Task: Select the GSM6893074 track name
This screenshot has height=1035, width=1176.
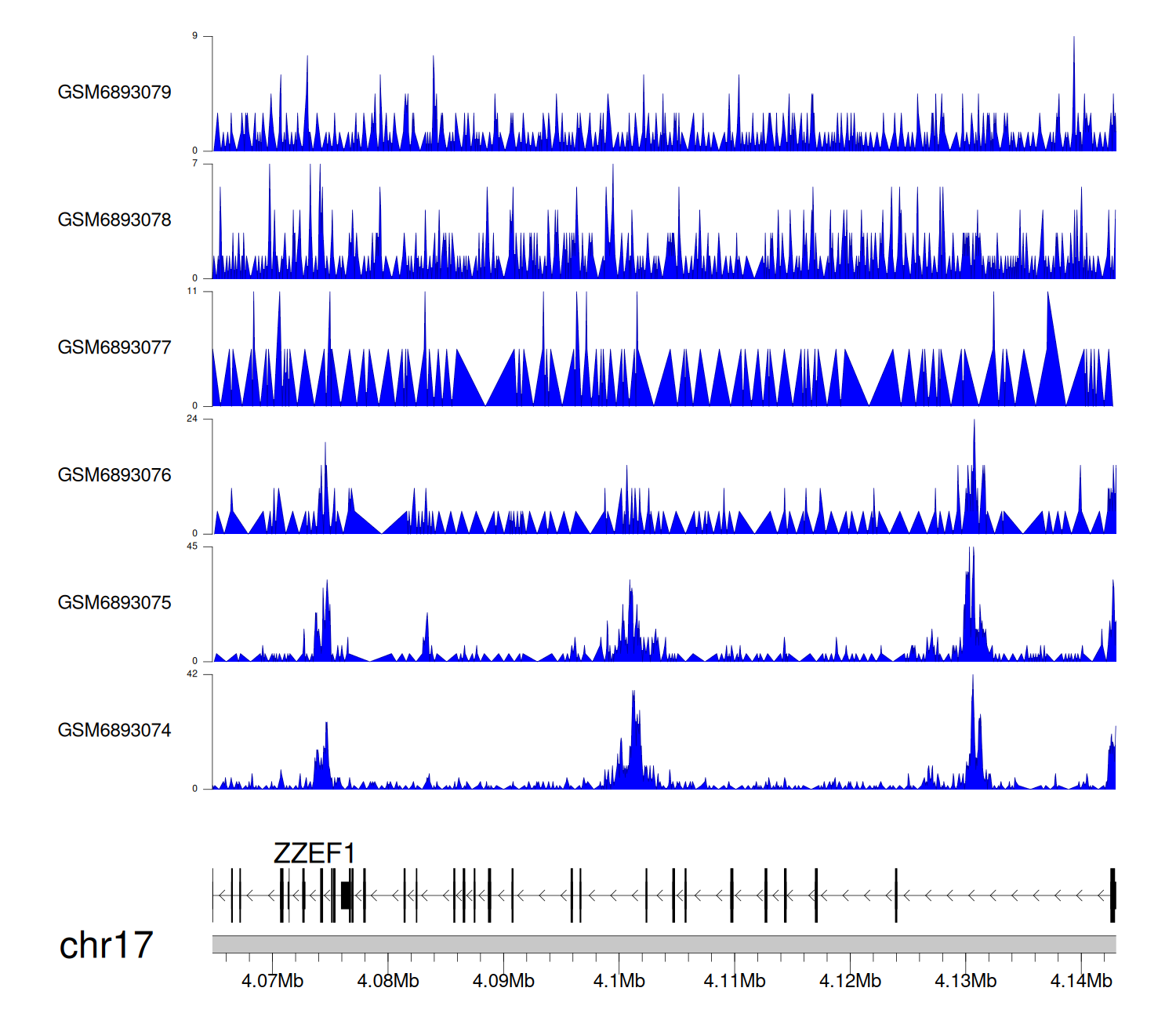Action: pyautogui.click(x=114, y=731)
